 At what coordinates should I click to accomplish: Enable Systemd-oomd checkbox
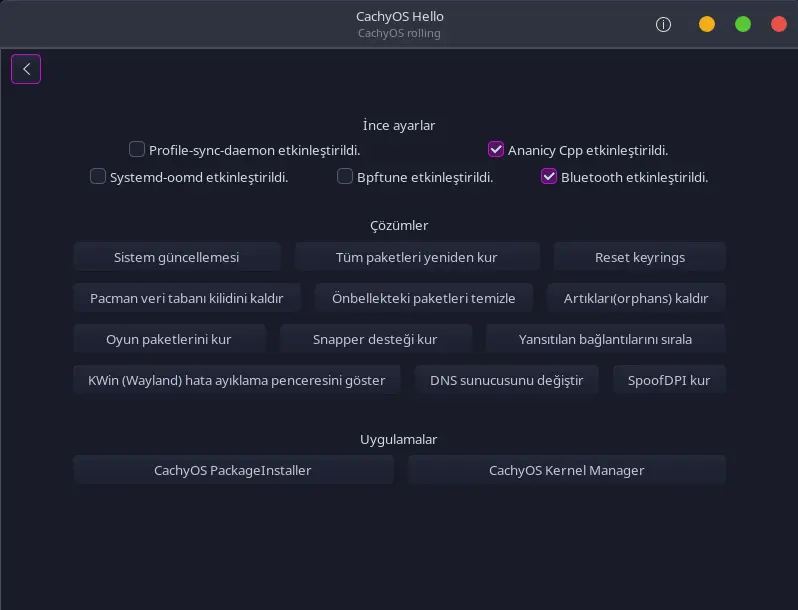(x=98, y=177)
